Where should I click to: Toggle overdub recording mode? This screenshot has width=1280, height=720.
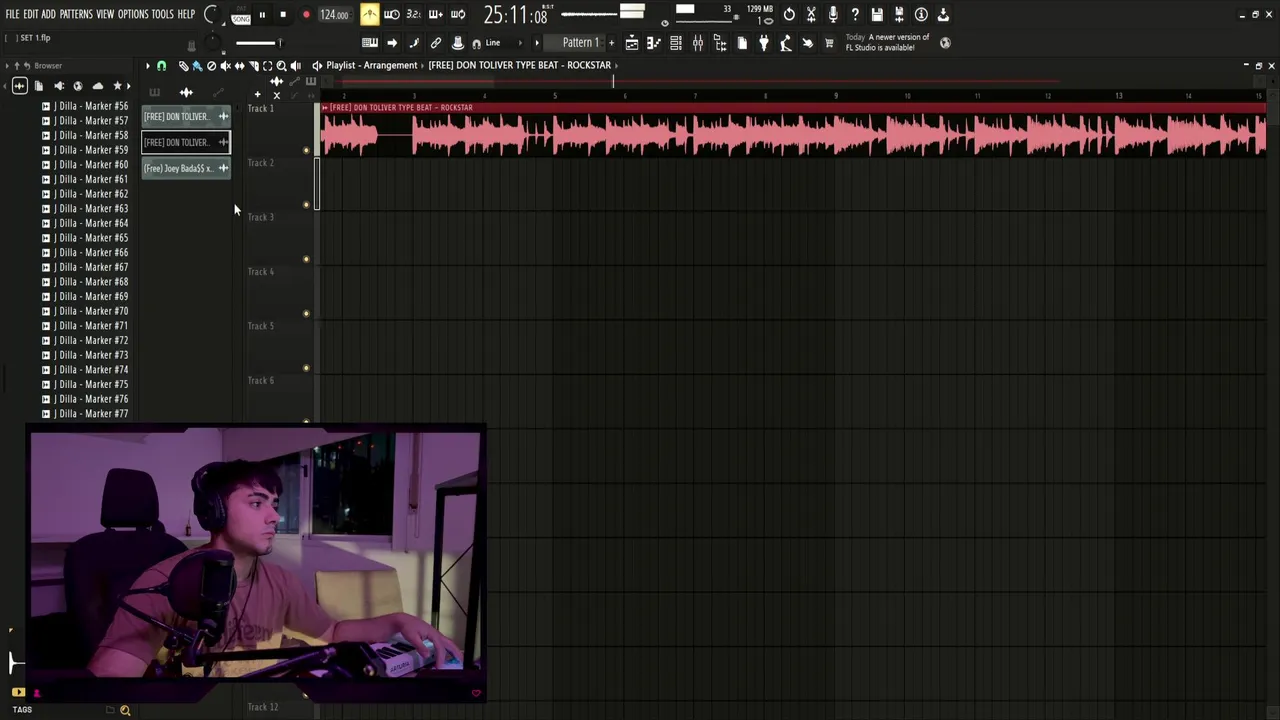(435, 14)
